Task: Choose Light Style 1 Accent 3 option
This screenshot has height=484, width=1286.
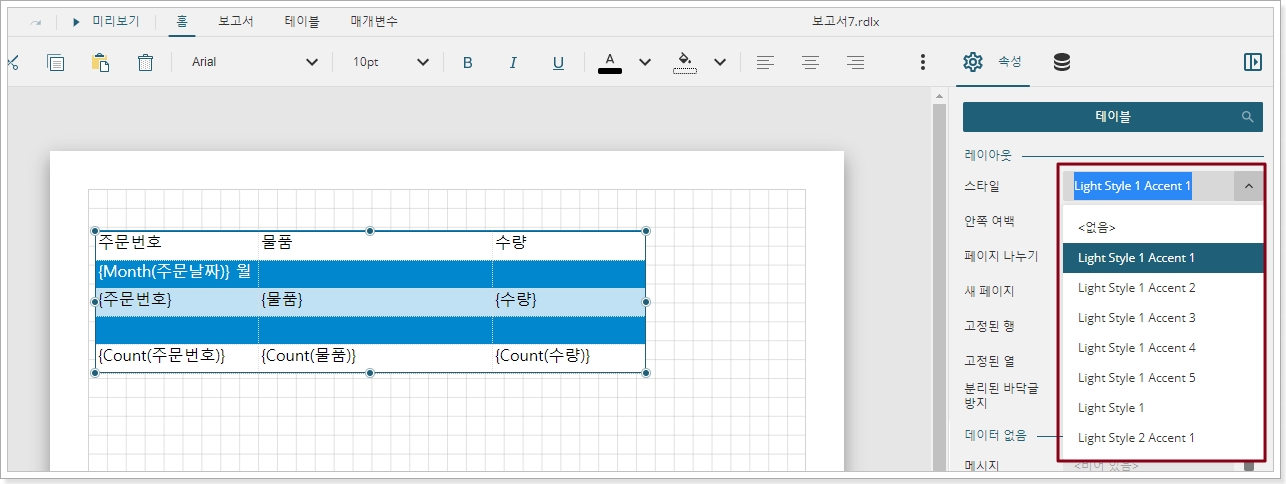Action: pos(1136,318)
